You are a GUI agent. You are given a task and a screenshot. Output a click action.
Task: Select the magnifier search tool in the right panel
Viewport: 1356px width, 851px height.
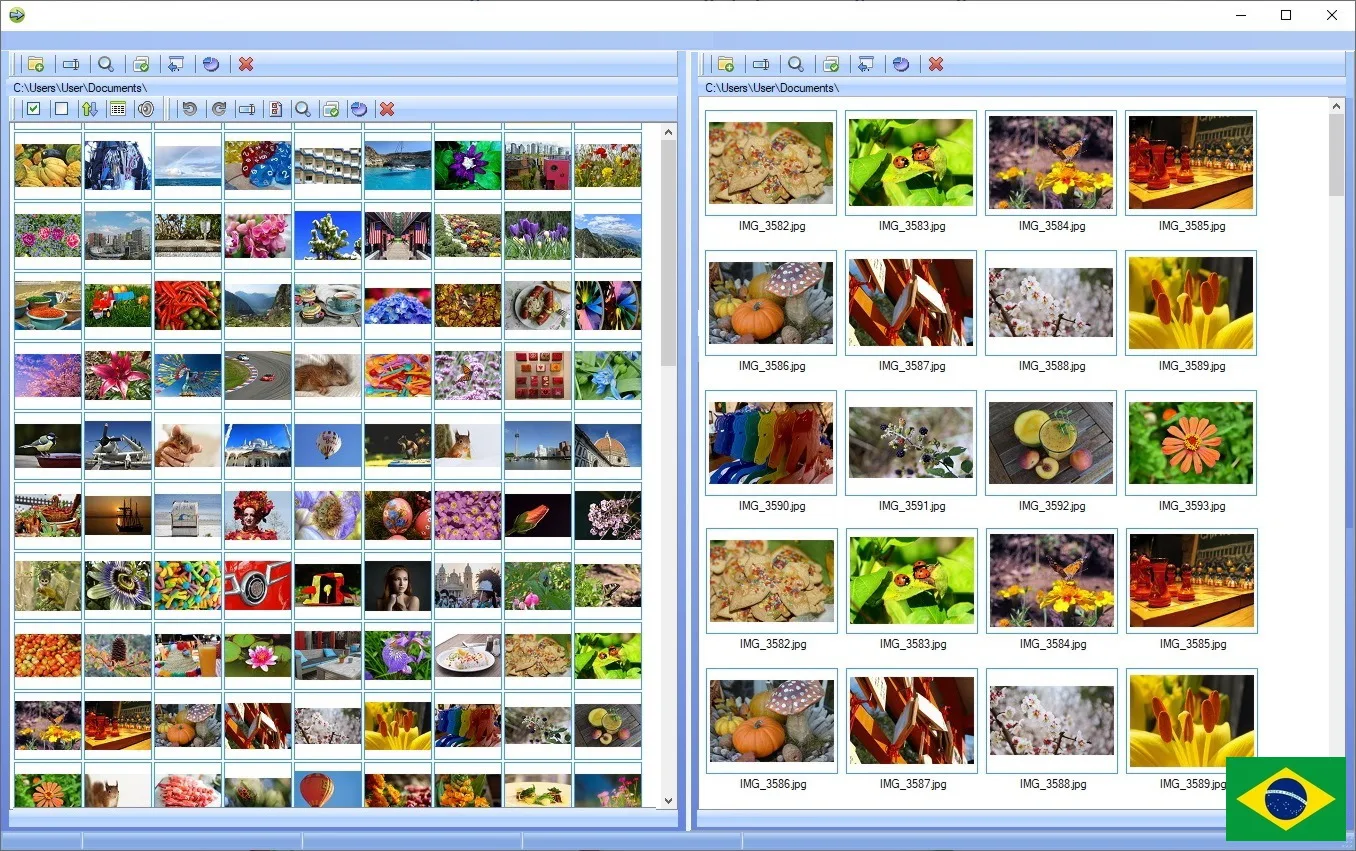click(x=795, y=64)
